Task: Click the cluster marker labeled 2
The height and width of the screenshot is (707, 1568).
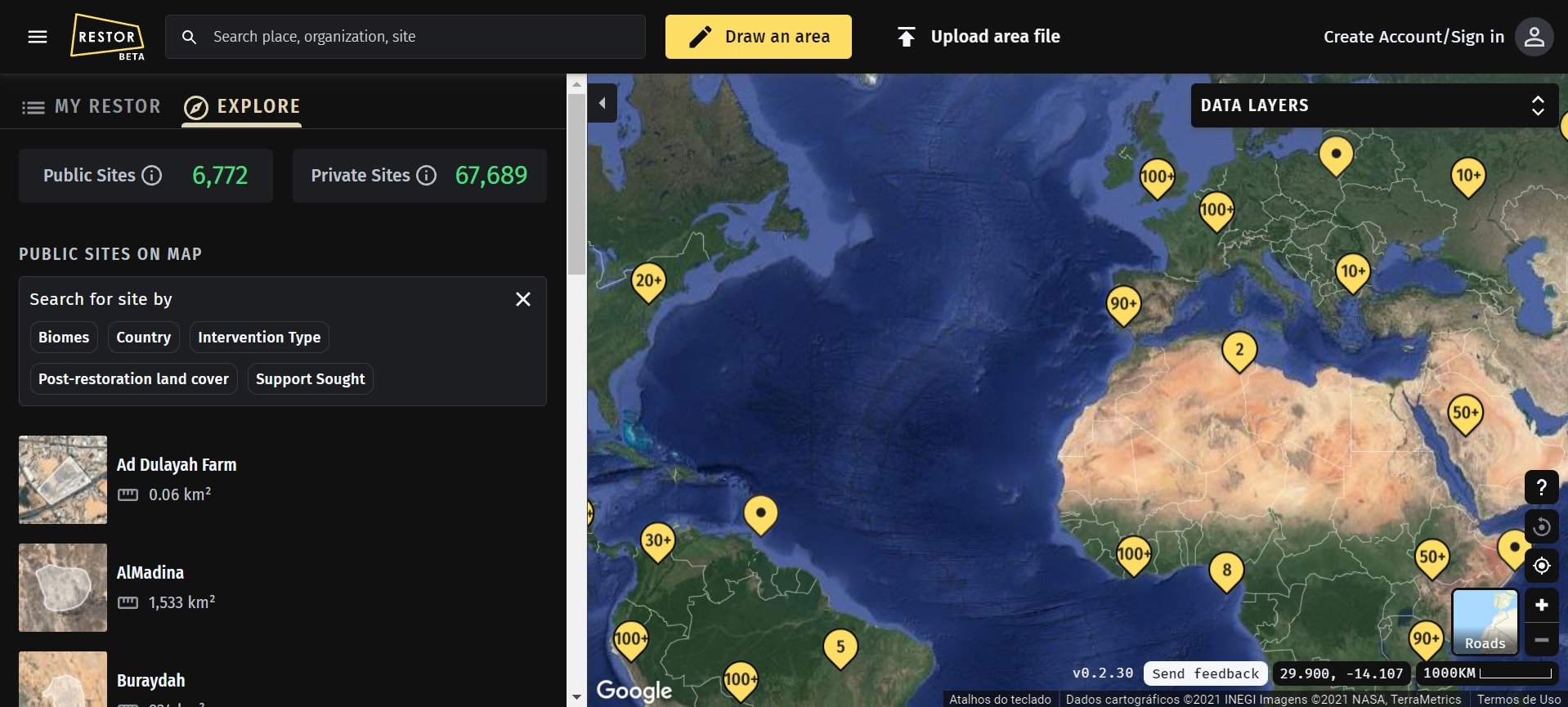Action: [x=1239, y=352]
